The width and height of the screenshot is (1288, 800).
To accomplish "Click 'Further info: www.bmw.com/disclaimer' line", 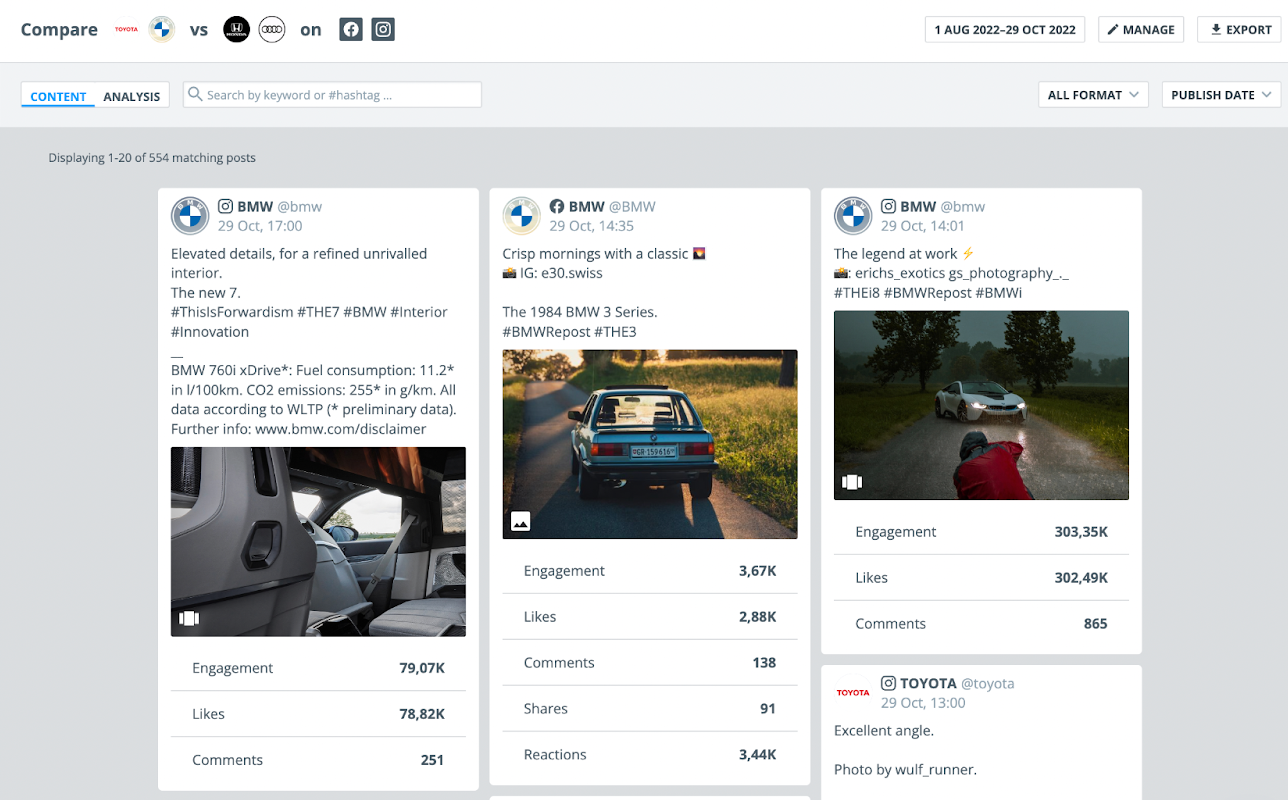I will coord(299,429).
